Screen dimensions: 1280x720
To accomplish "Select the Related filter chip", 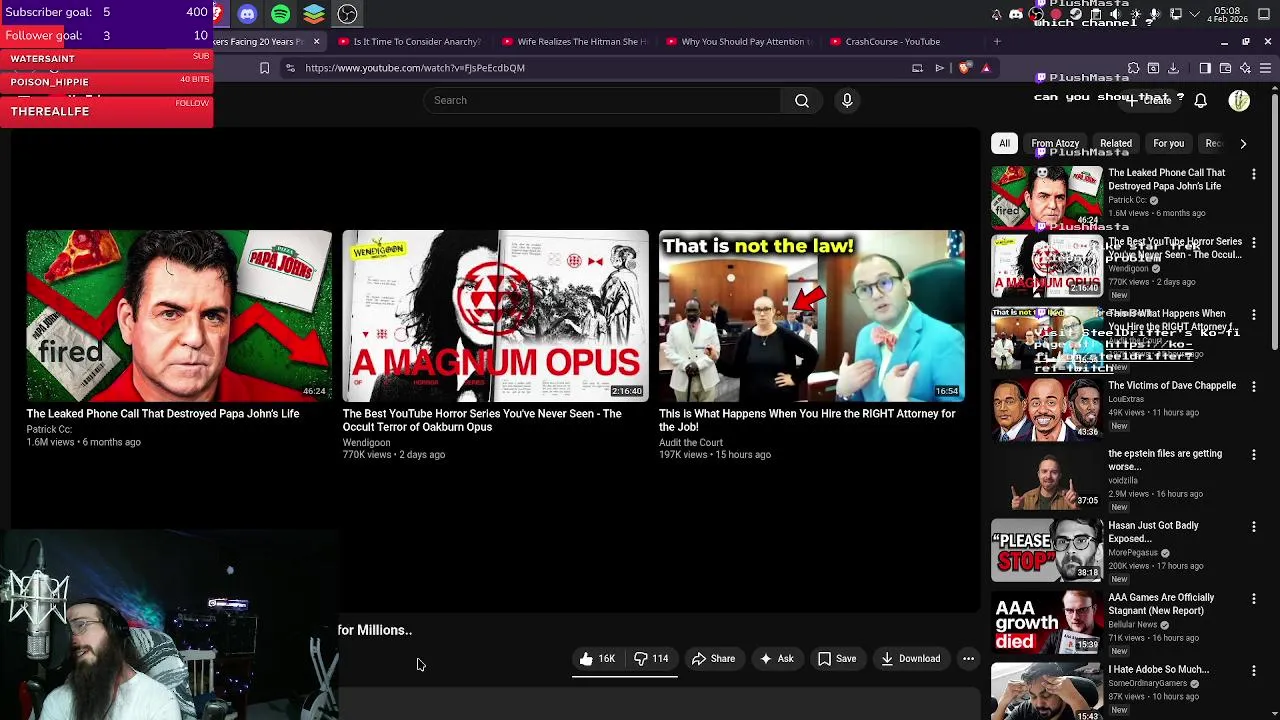I will [1116, 143].
